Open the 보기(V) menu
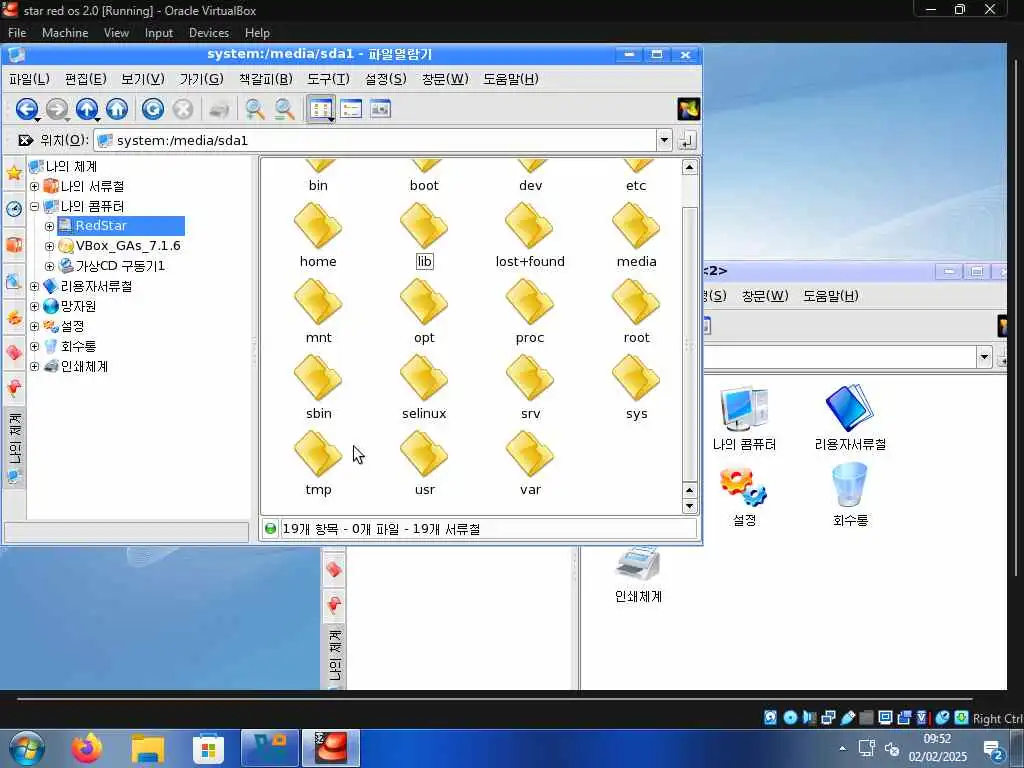This screenshot has width=1024, height=768. [x=142, y=79]
